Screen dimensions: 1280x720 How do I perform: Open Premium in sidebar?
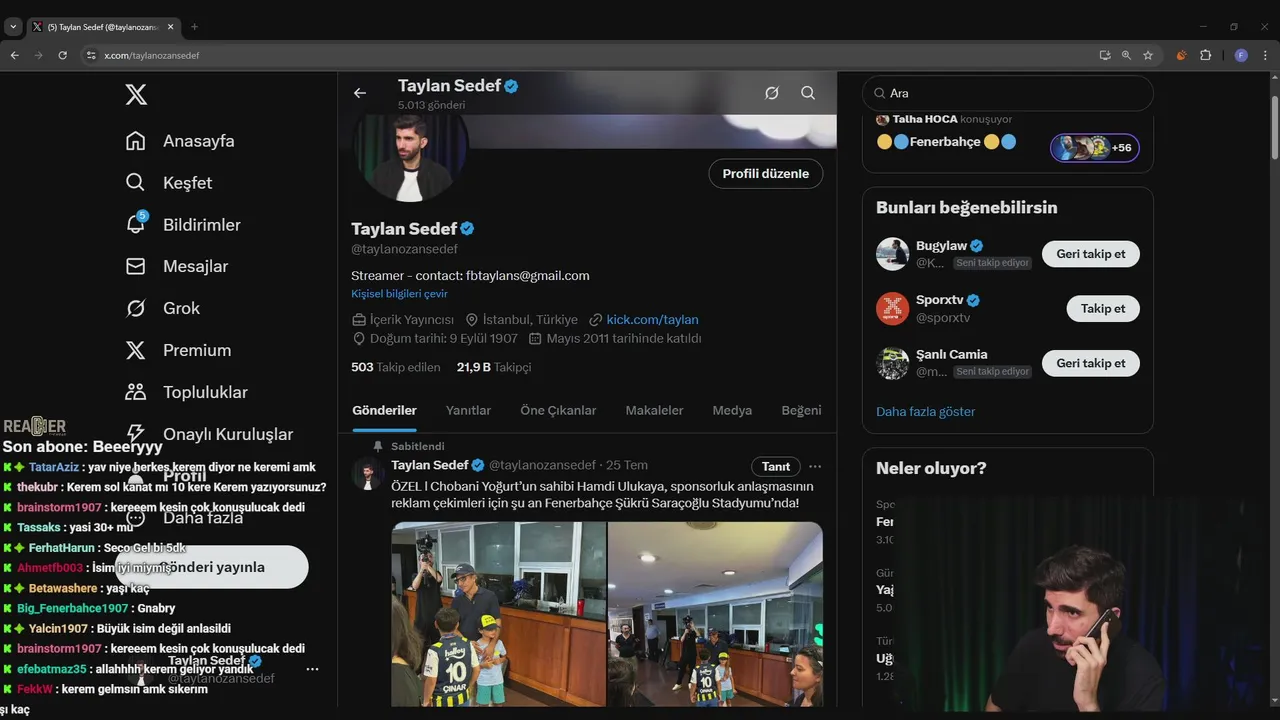pos(178,351)
